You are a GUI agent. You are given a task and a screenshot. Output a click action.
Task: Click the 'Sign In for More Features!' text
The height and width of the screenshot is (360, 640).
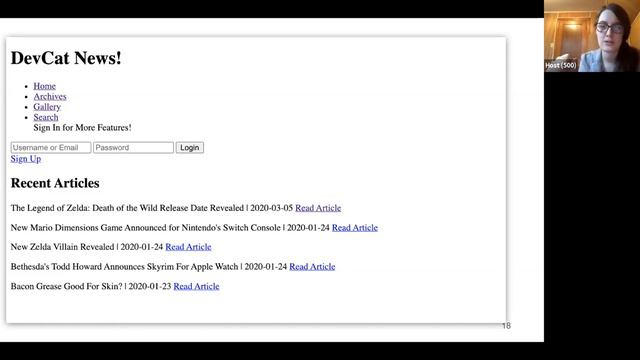point(82,128)
